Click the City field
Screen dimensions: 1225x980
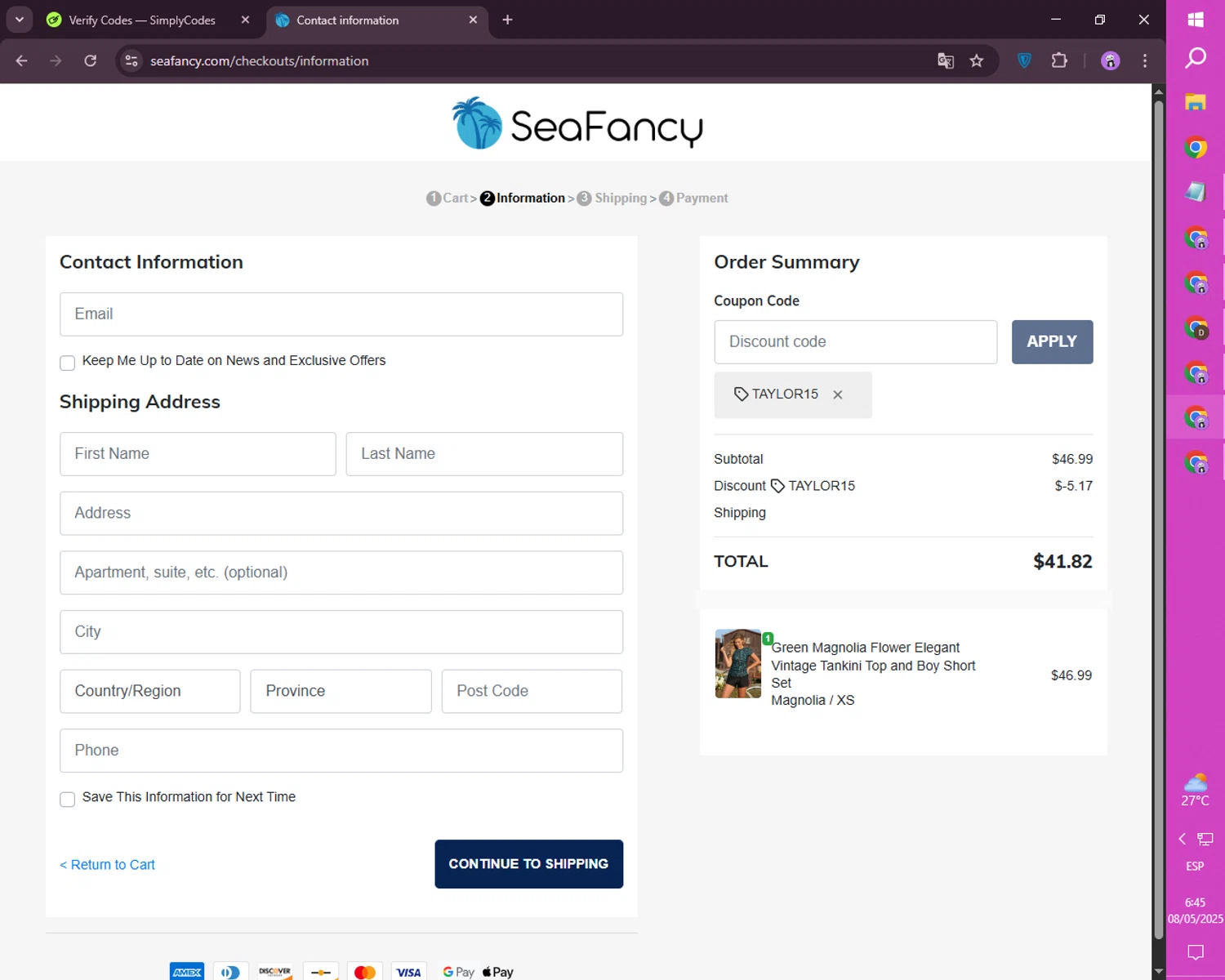click(341, 632)
